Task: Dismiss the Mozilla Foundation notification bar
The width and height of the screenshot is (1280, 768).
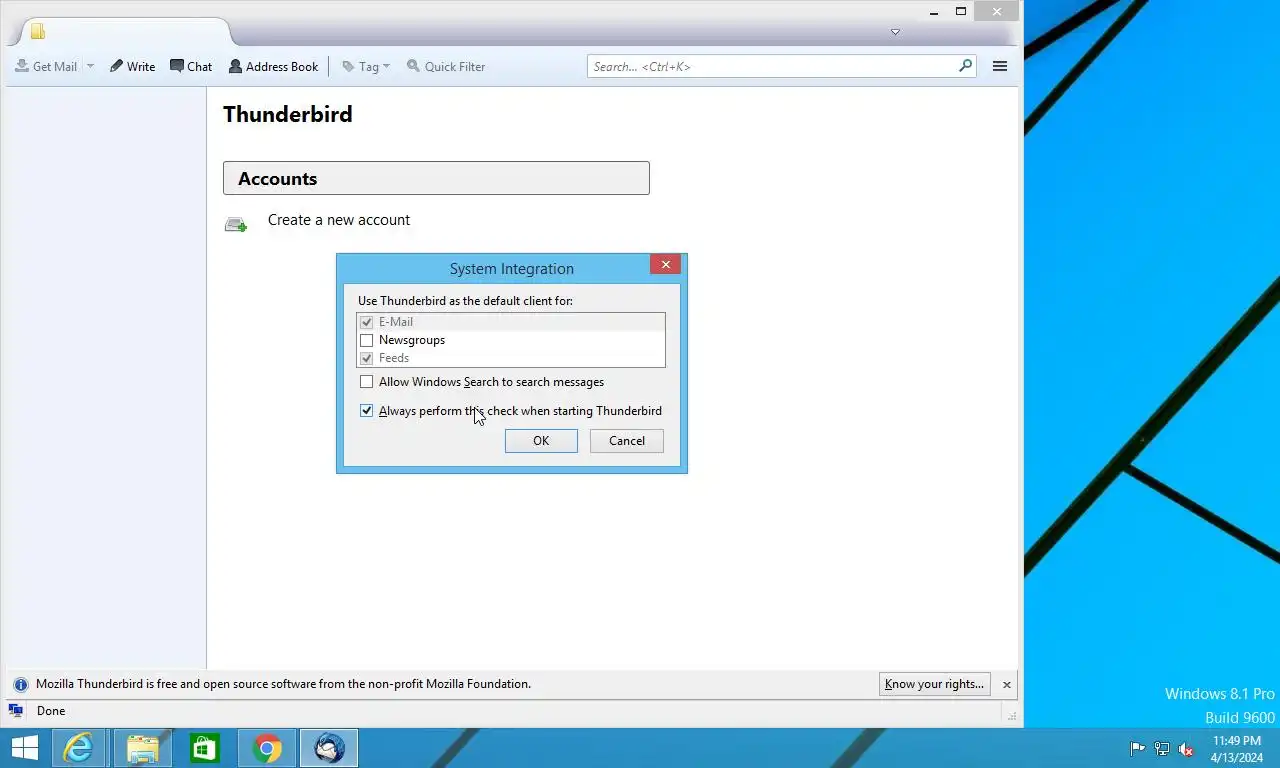Action: tap(1007, 685)
